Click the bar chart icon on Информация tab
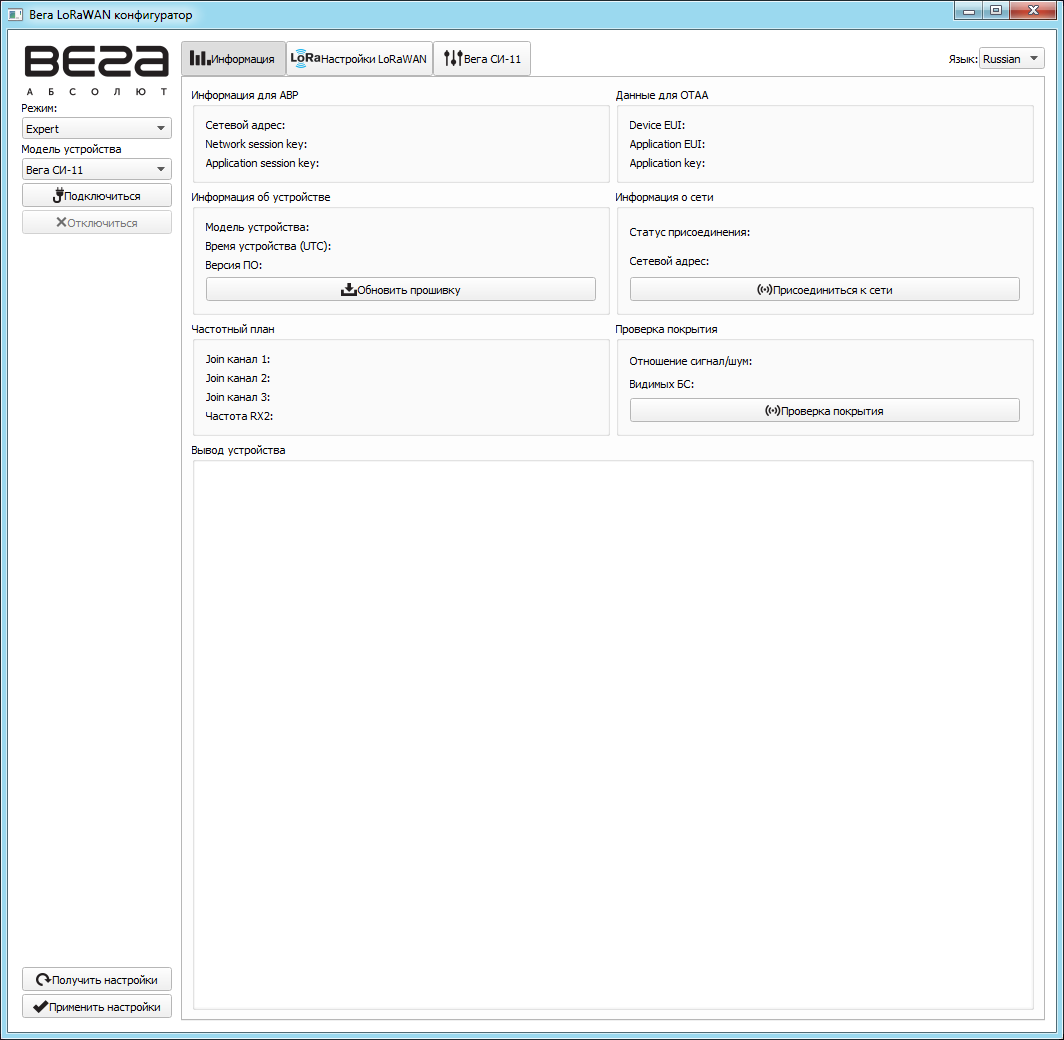Screen dimensions: 1064x1040 point(200,58)
